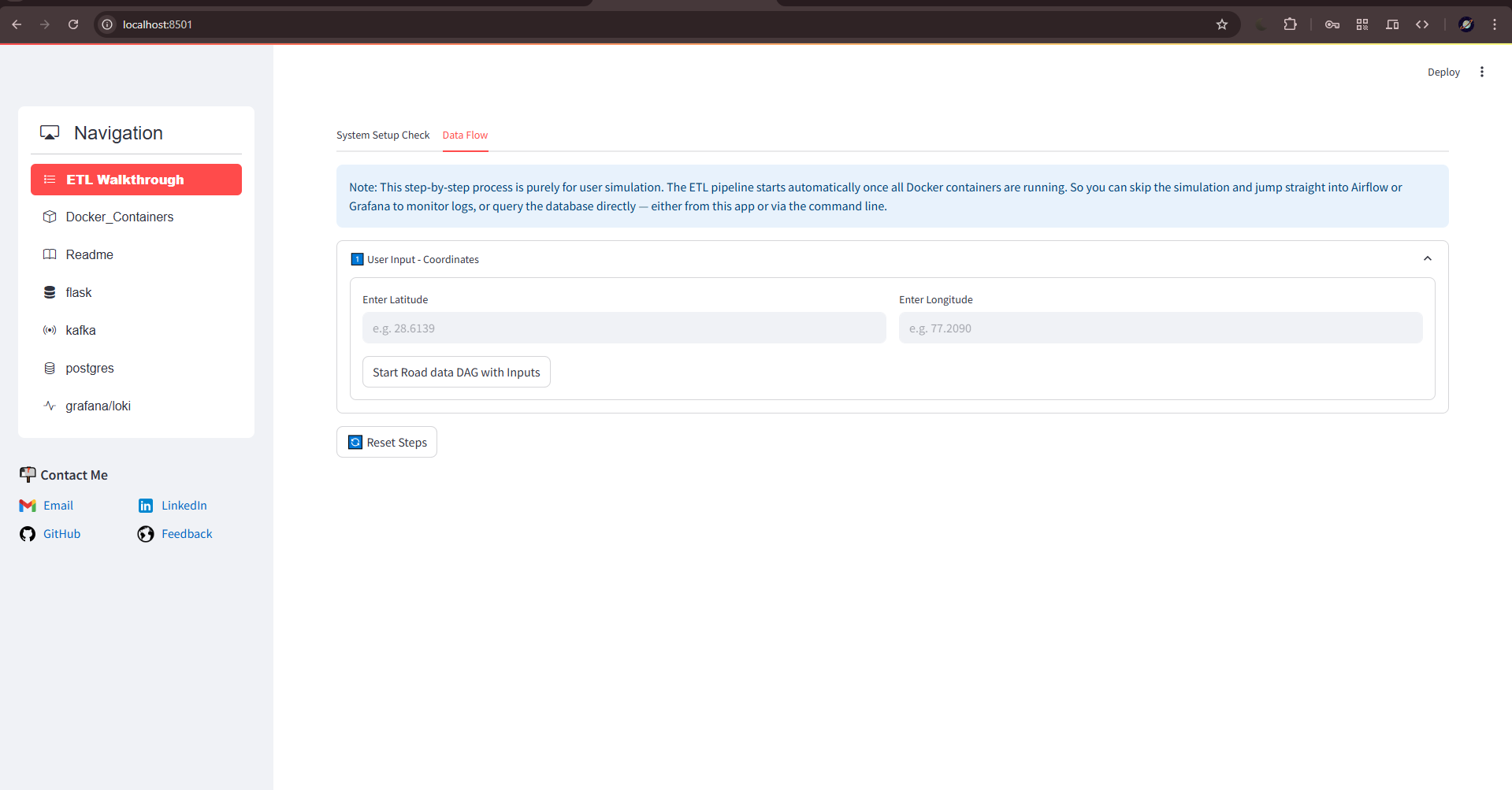Go to kafka page in sidebar
The height and width of the screenshot is (790, 1512).
point(80,330)
